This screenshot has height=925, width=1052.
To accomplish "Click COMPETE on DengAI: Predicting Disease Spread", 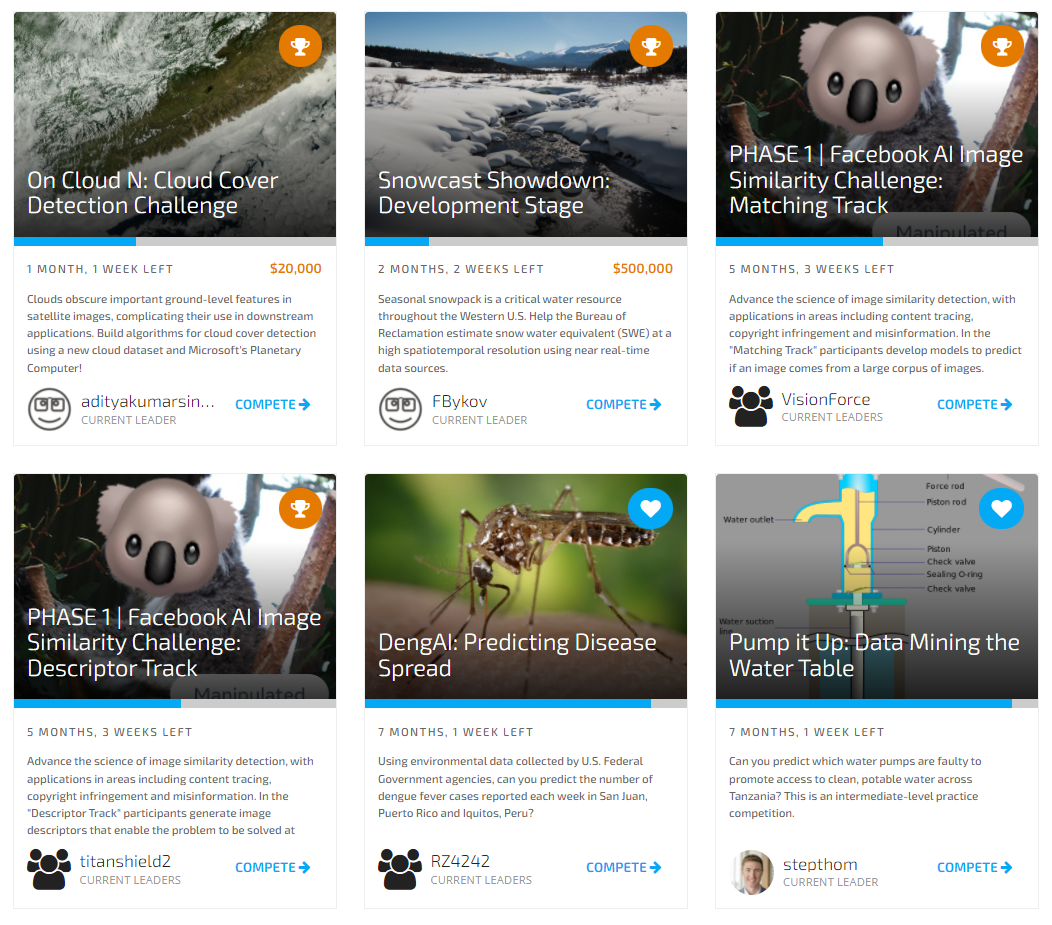I will 623,867.
